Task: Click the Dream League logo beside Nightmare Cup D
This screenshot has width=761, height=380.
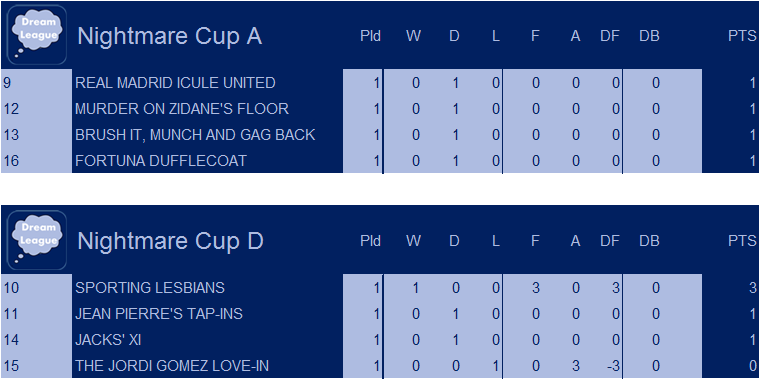Action: pos(37,240)
